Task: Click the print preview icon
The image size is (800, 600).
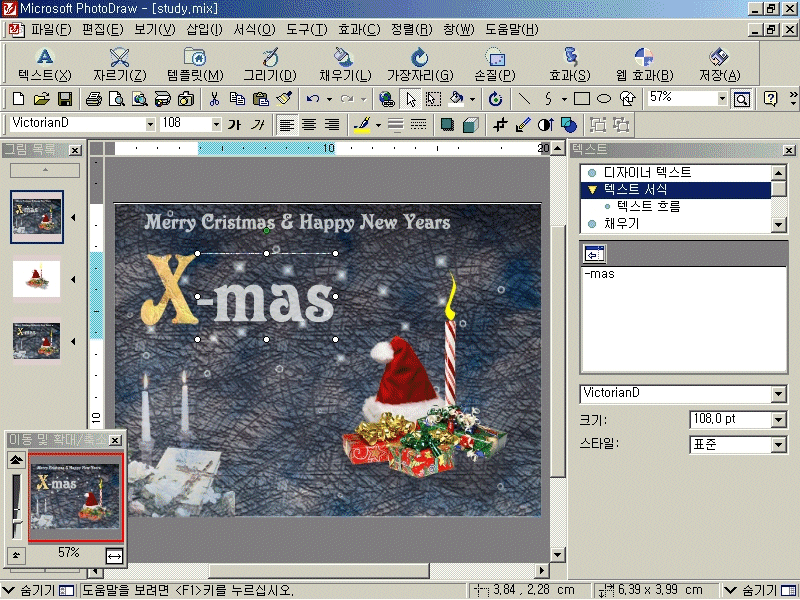Action: tap(117, 98)
